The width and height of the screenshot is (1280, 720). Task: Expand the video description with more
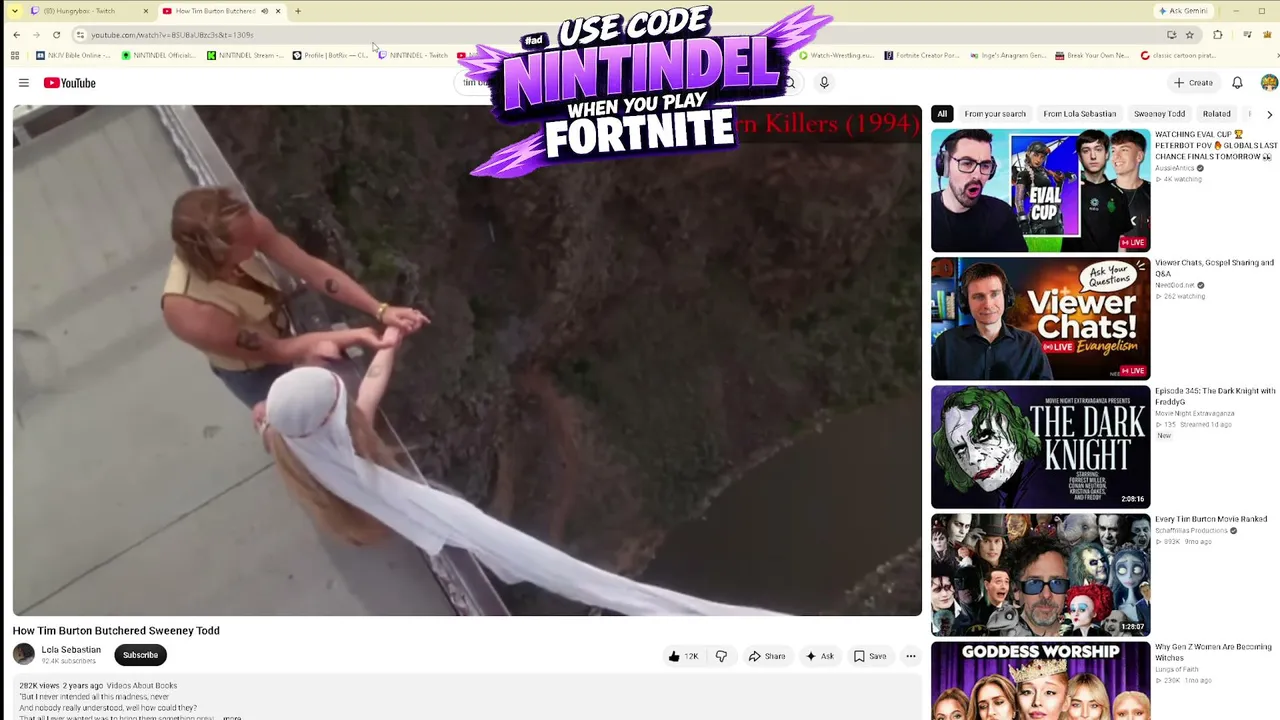(232, 717)
